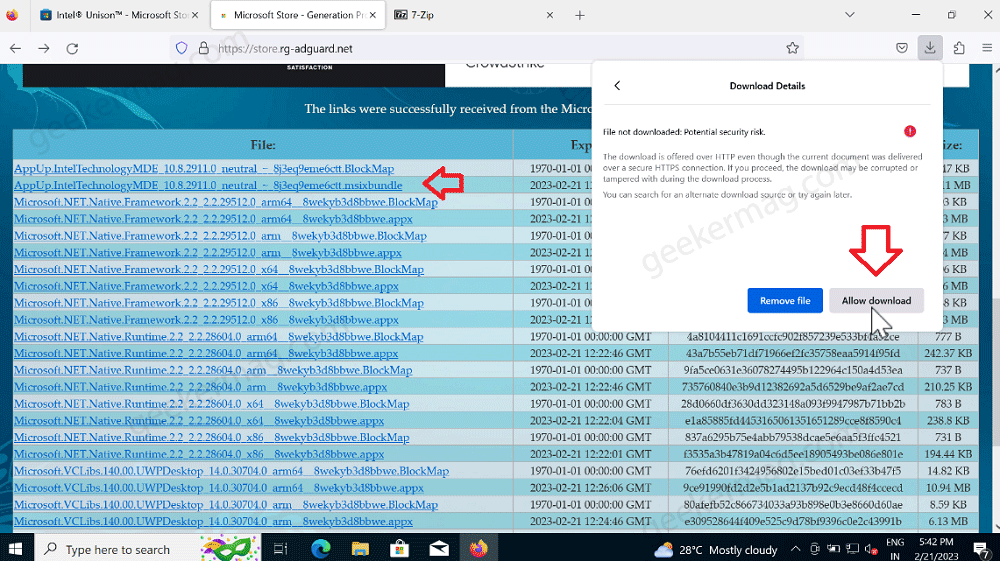Open NET.Native.Framework arm BlockMap link
This screenshot has width=1000, height=561.
(x=220, y=236)
